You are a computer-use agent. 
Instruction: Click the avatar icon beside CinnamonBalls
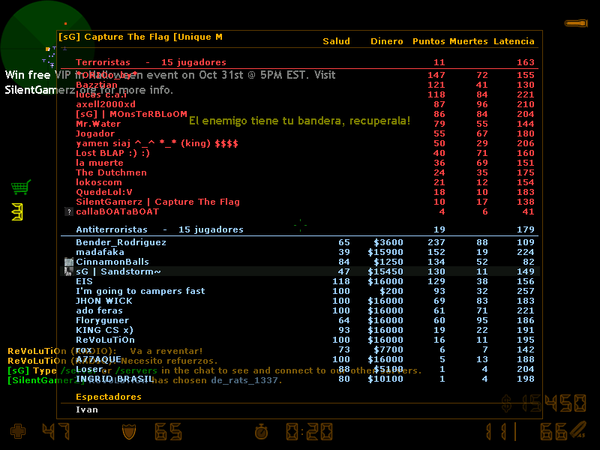69,262
